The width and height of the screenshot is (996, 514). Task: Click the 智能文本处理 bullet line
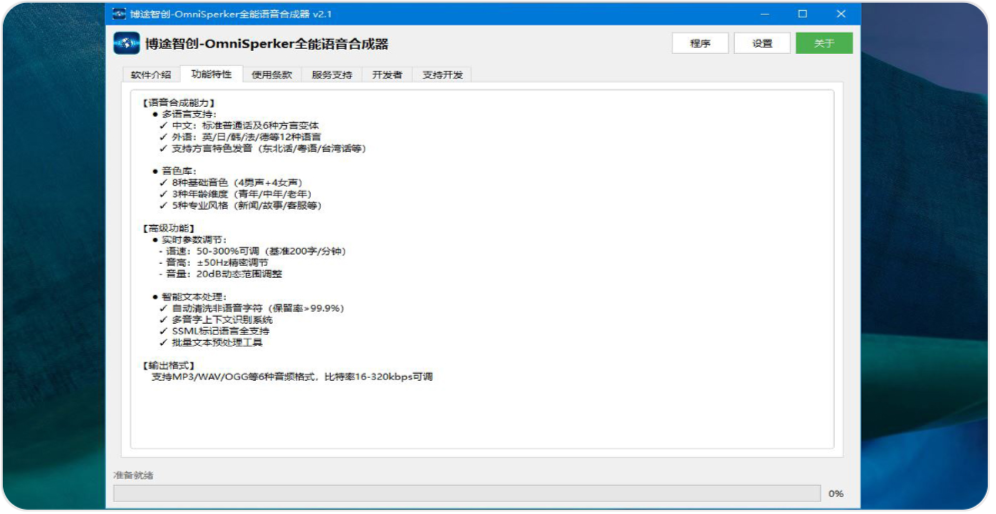click(x=189, y=297)
